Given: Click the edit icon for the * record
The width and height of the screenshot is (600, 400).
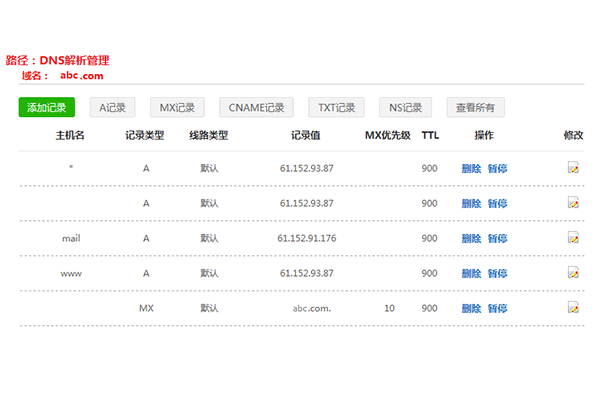Looking at the screenshot, I should click(x=573, y=168).
